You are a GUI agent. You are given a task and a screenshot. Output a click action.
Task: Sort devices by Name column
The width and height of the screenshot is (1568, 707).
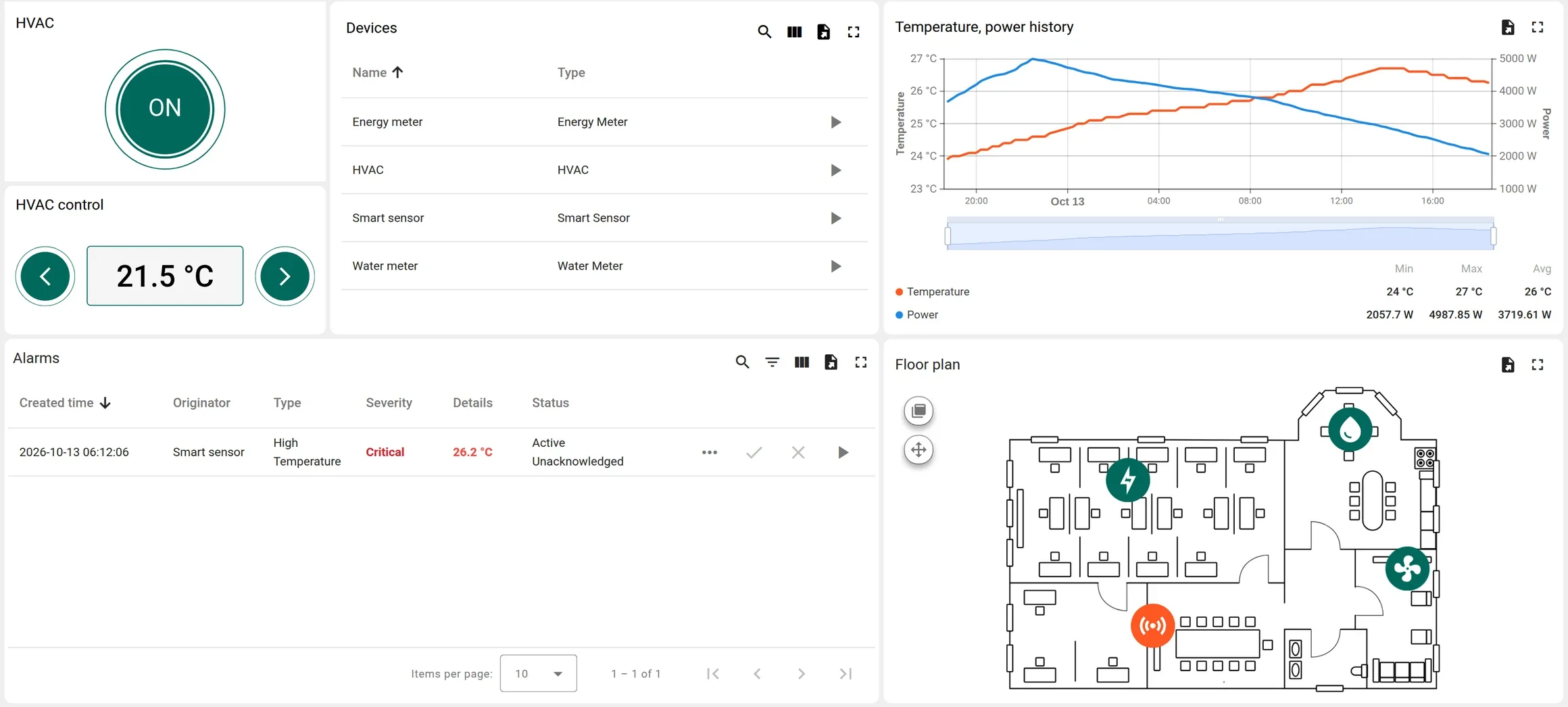tap(378, 72)
